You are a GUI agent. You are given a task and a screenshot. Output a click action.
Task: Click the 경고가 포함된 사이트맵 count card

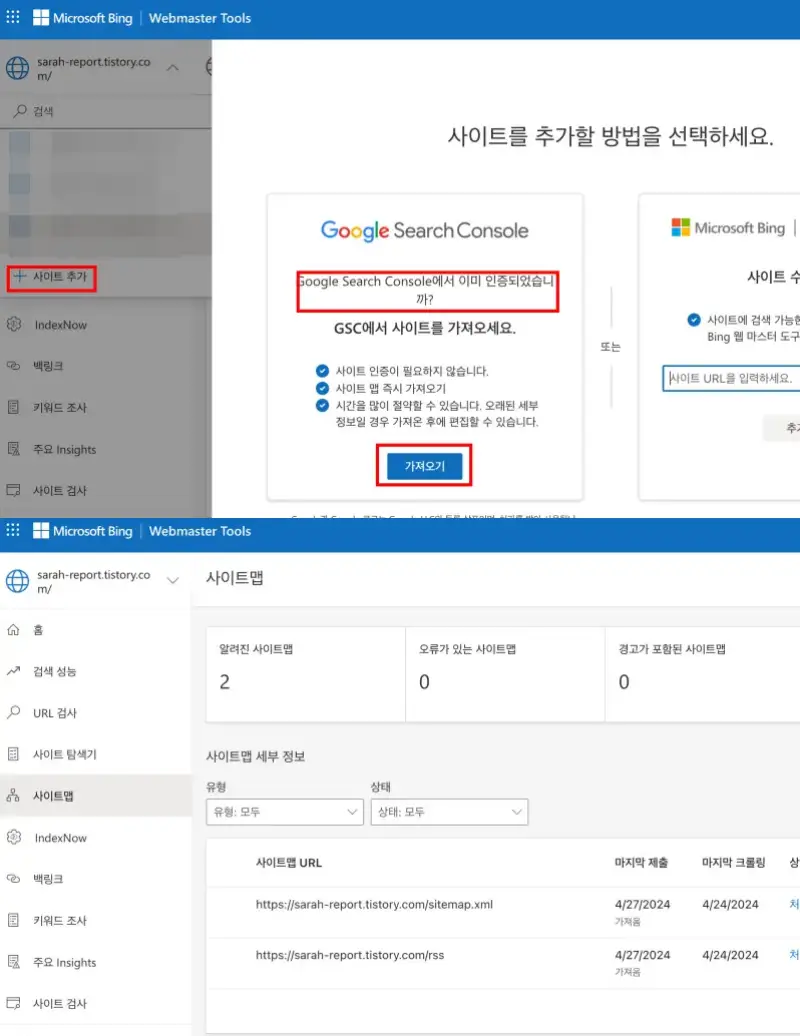[703, 675]
